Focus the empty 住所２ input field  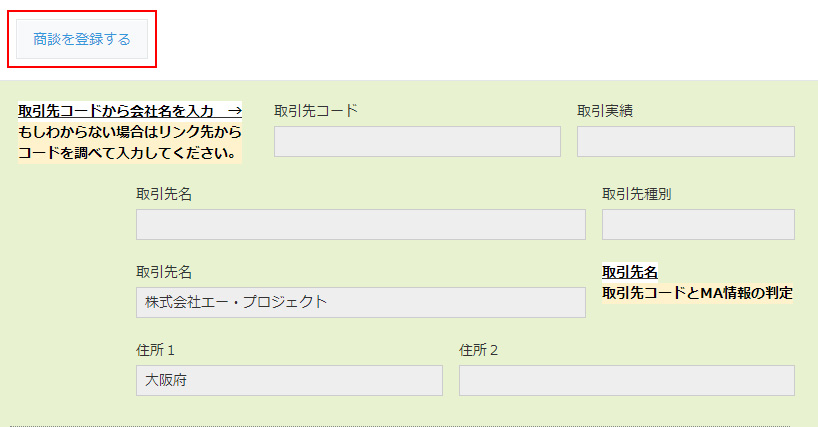626,381
